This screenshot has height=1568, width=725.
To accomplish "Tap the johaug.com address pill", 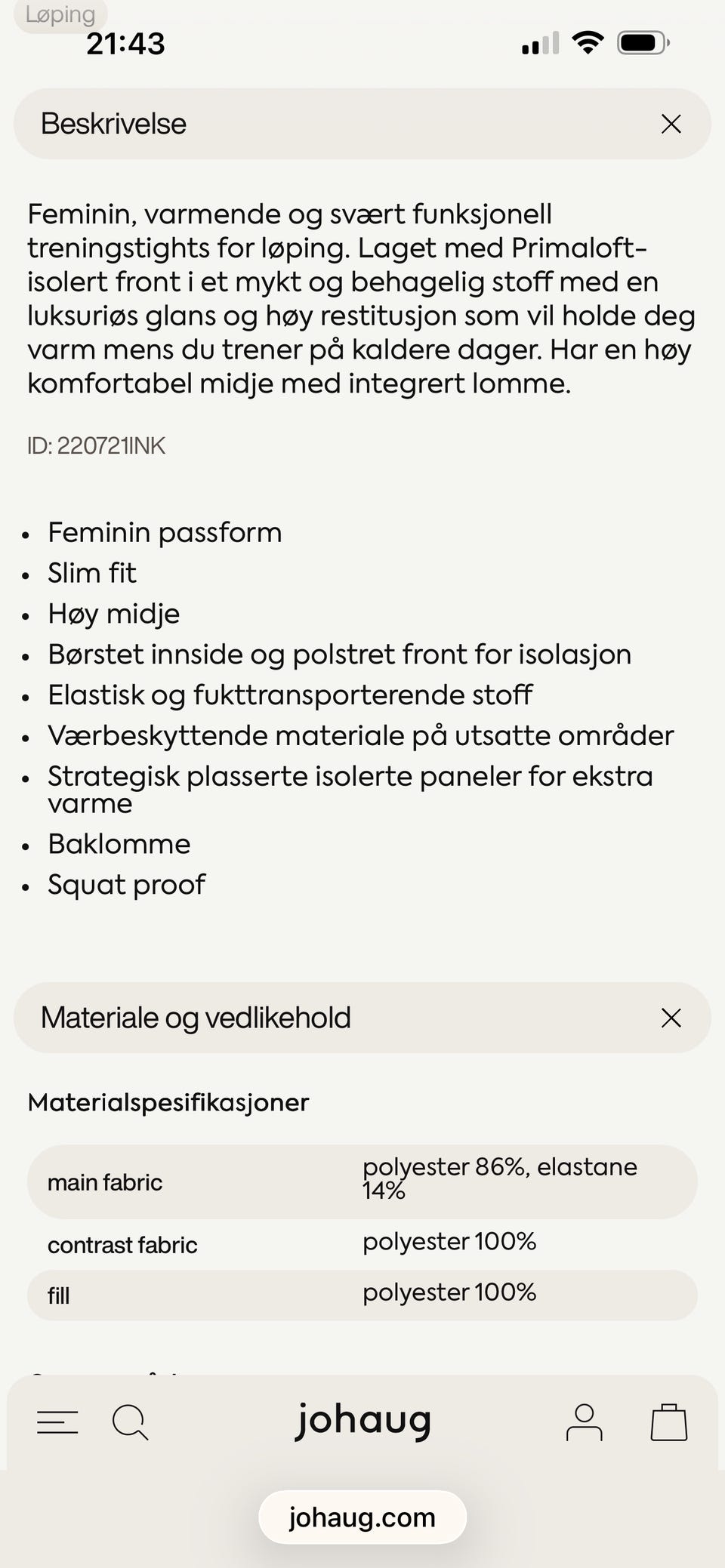I will tap(362, 1517).
